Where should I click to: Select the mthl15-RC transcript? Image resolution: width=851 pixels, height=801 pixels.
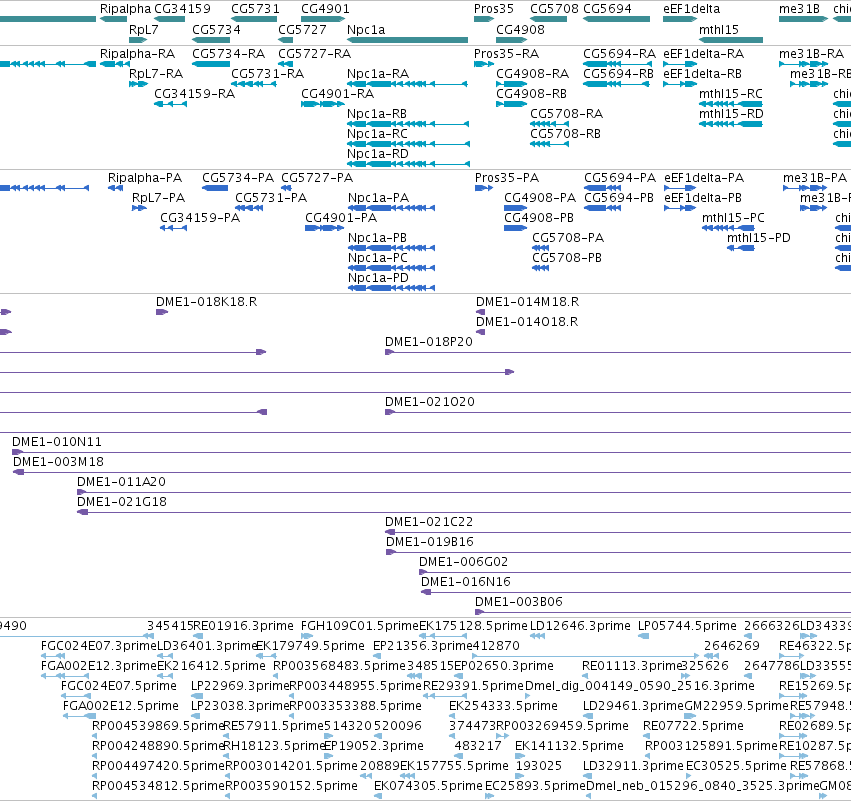731,104
